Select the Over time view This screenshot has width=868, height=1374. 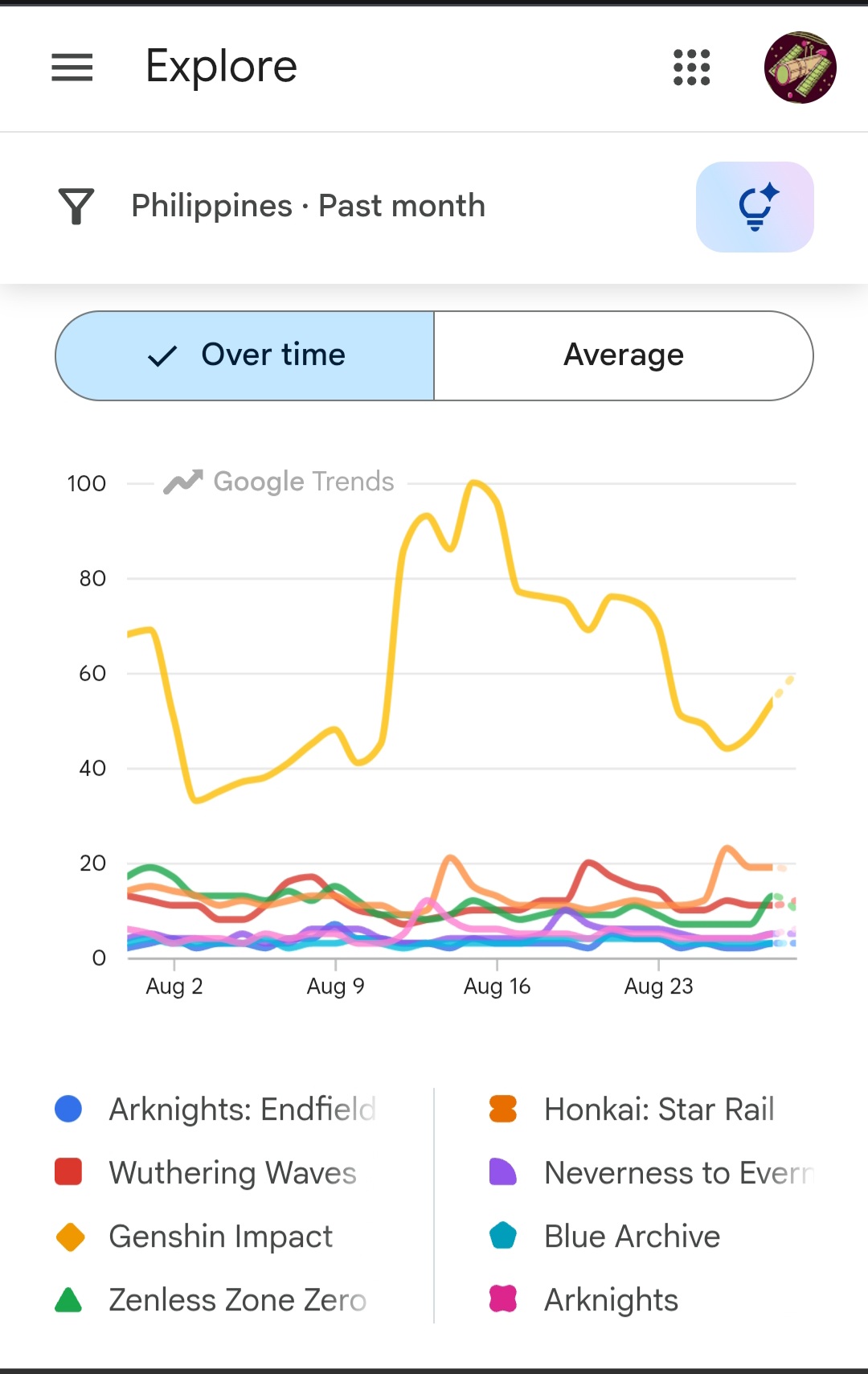[245, 355]
